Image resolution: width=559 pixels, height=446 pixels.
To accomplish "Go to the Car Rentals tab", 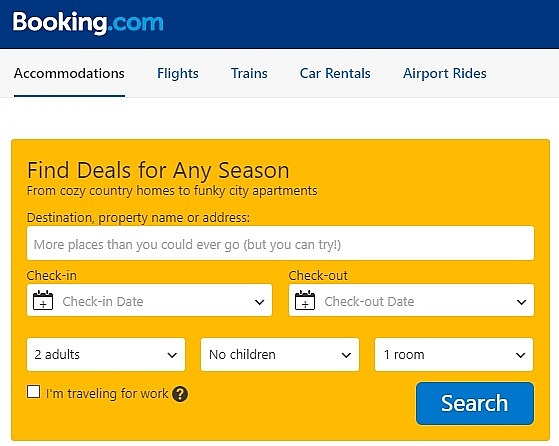I will pos(335,73).
